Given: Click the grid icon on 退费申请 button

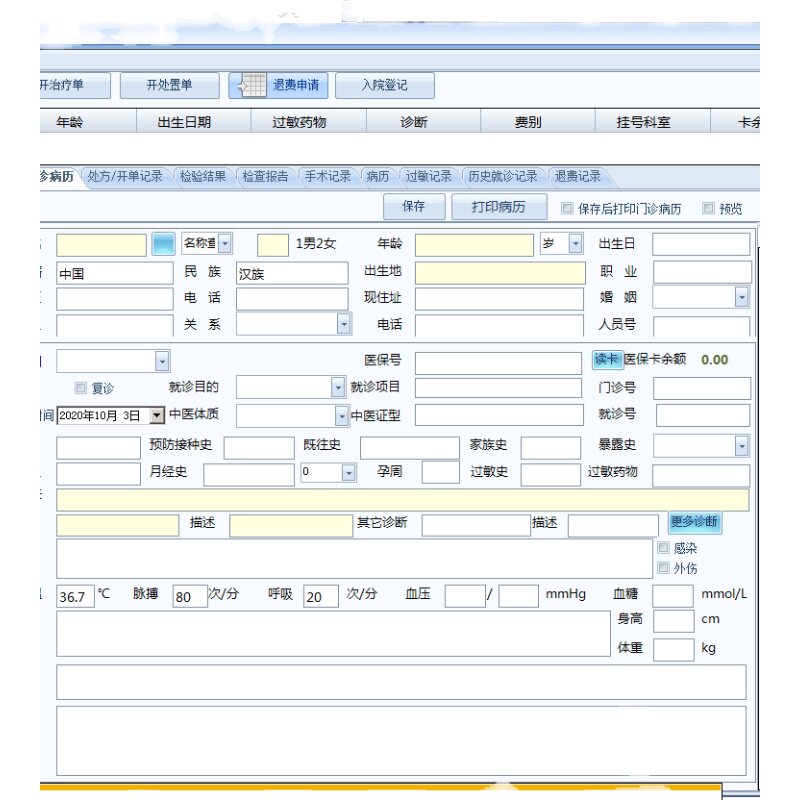Looking at the screenshot, I should pos(253,85).
